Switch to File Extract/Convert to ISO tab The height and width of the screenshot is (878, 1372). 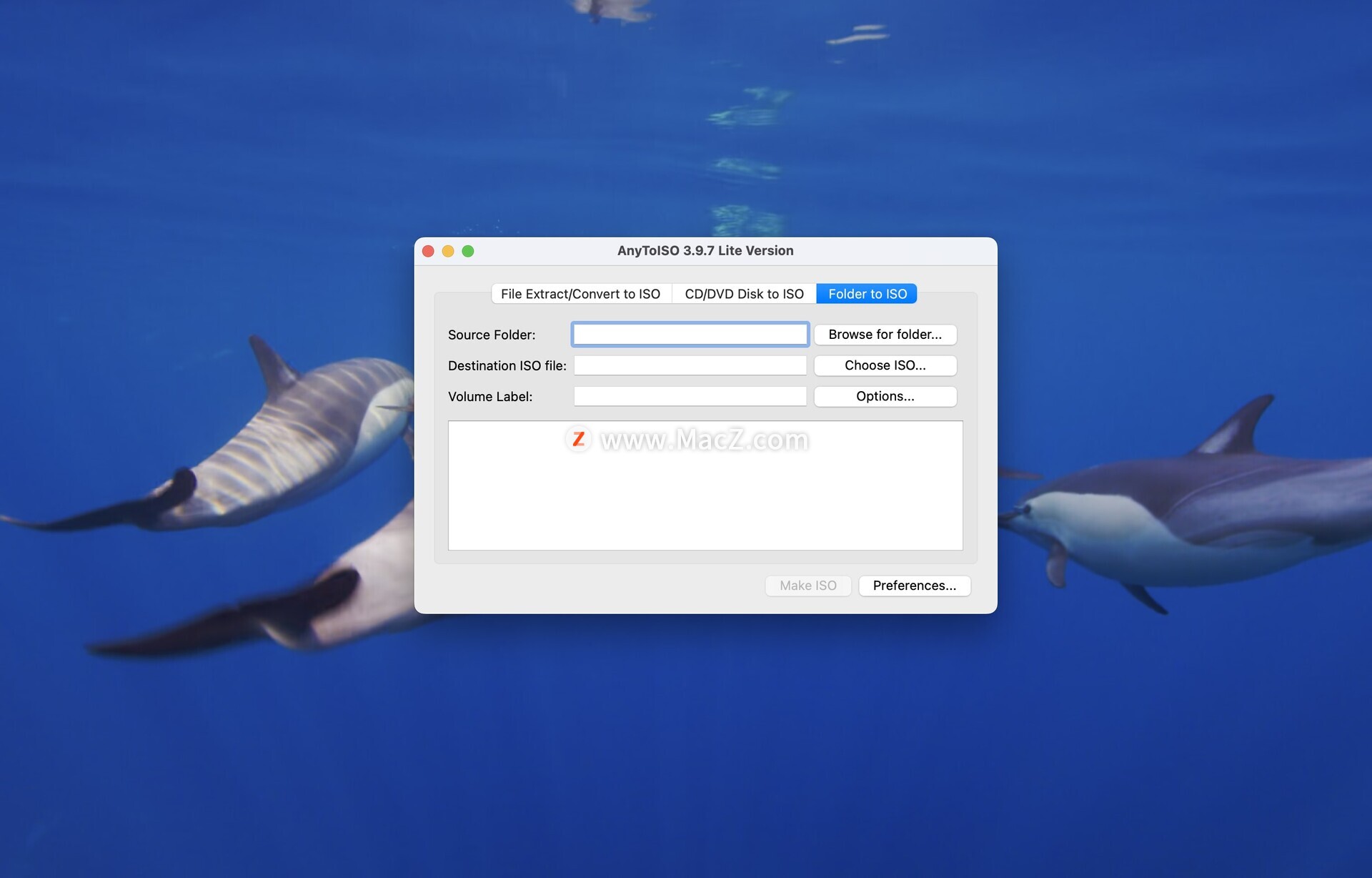pos(580,294)
